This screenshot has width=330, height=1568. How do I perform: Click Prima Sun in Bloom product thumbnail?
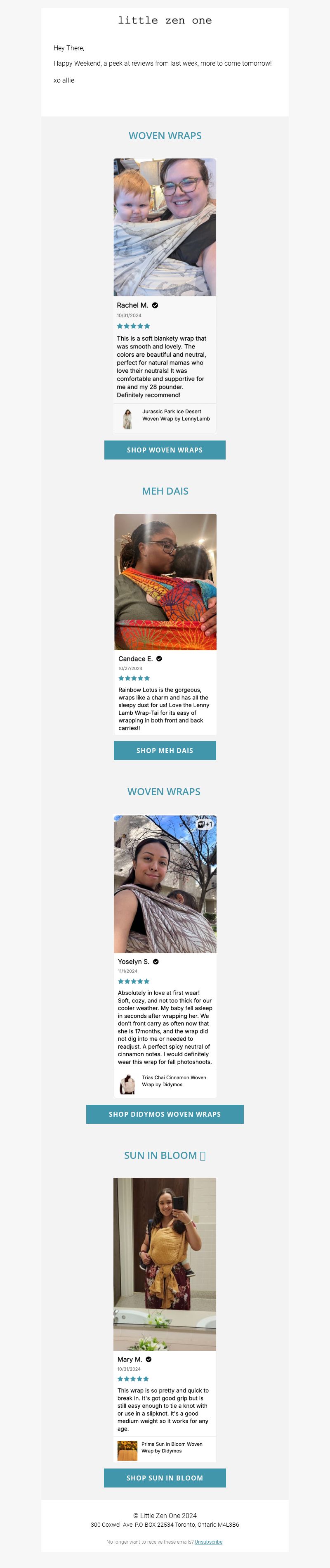click(127, 1450)
